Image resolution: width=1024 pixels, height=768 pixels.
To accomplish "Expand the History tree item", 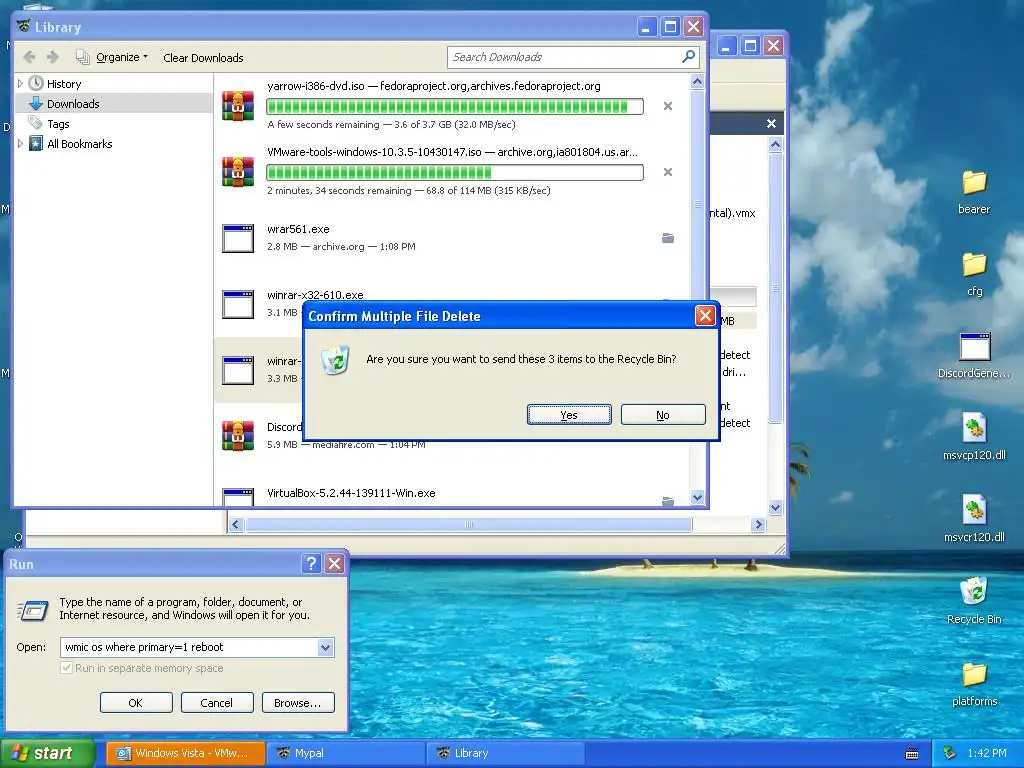I will tap(20, 84).
